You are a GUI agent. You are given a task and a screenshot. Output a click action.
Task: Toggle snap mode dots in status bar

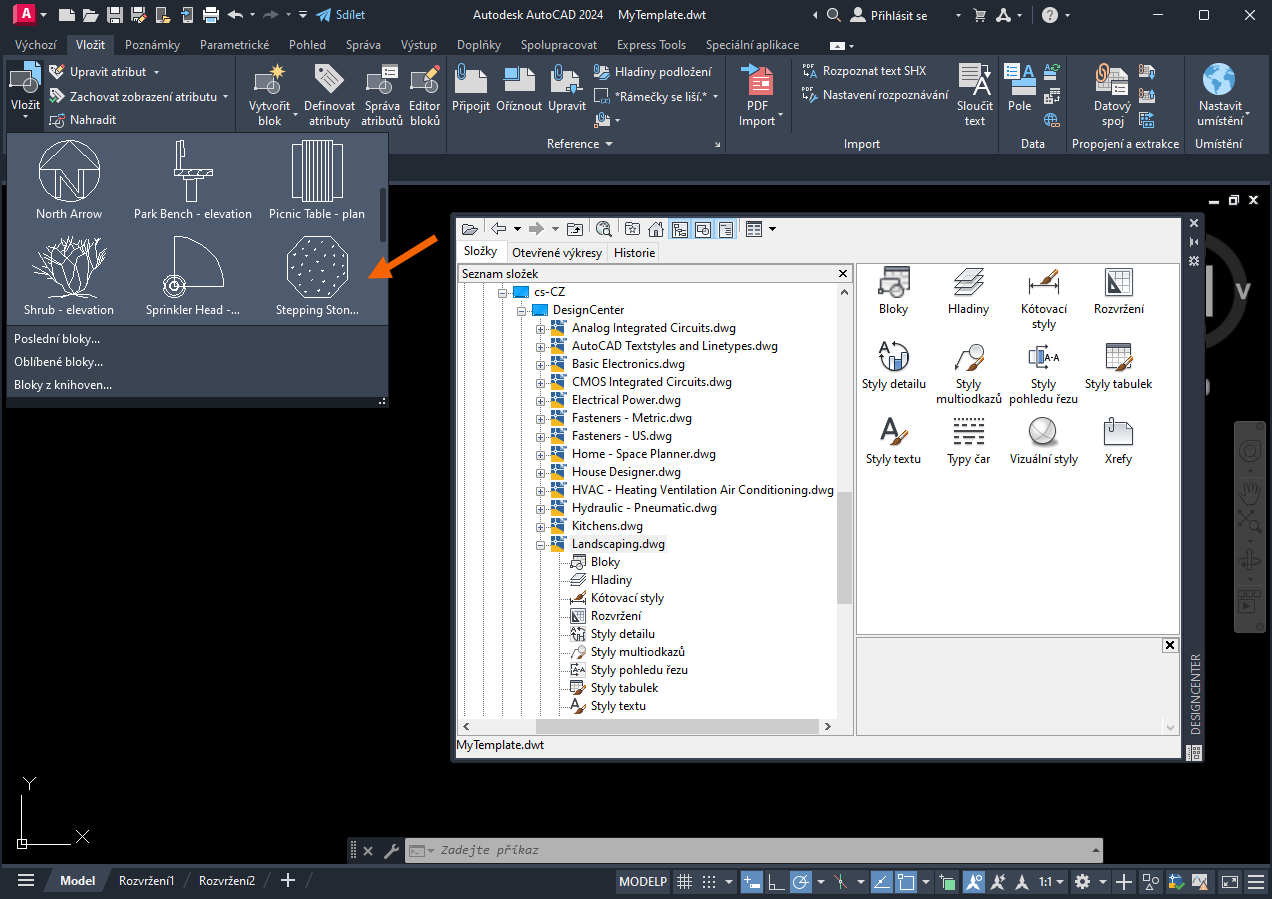[709, 882]
